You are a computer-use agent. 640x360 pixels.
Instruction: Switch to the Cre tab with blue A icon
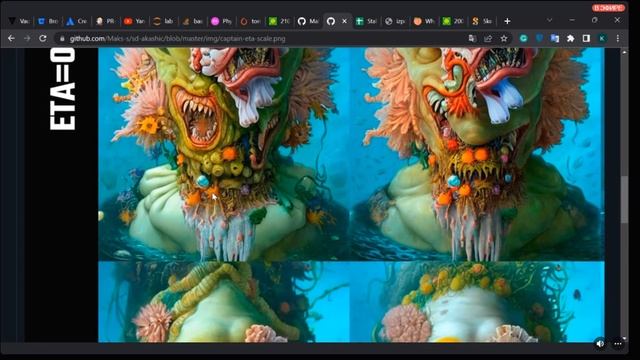pyautogui.click(x=77, y=21)
